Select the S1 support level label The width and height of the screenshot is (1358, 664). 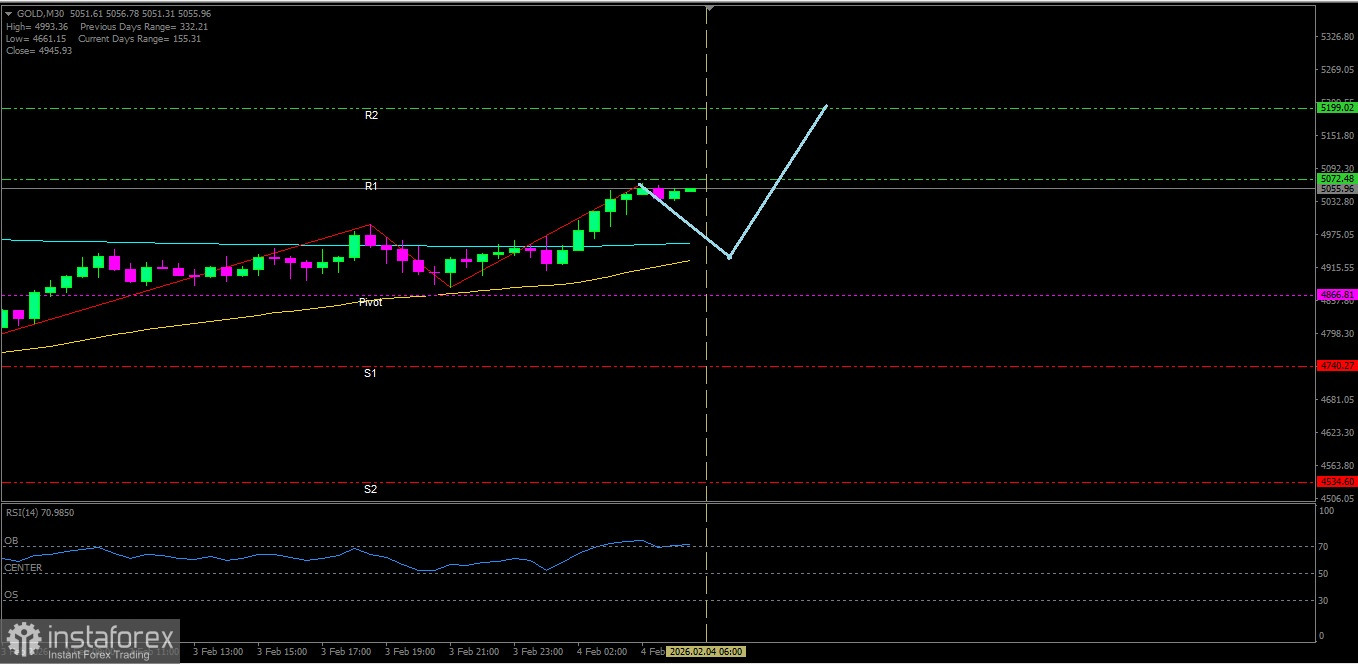(x=370, y=373)
